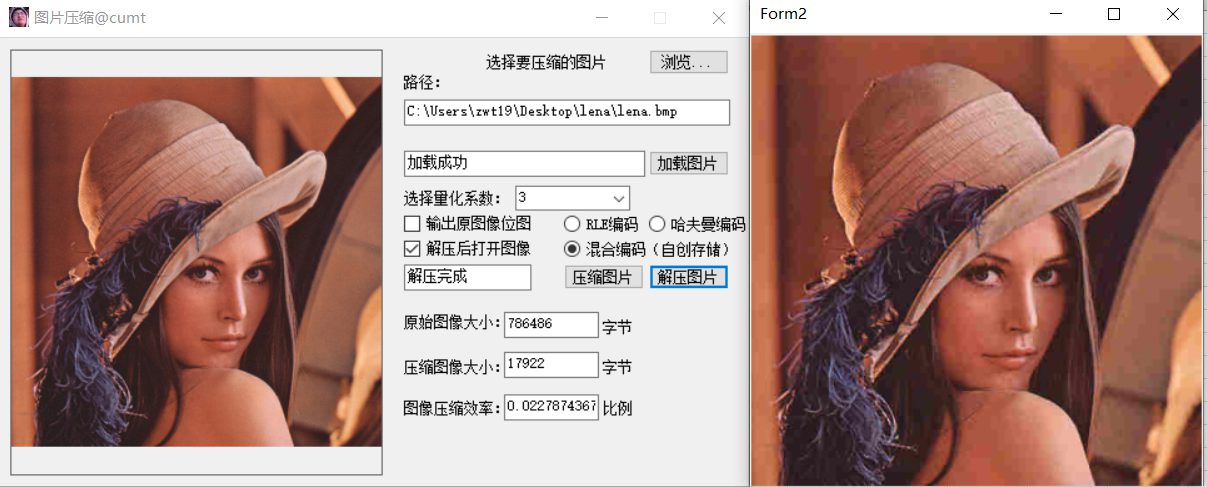Select the RLE编码 radio button

(x=573, y=224)
